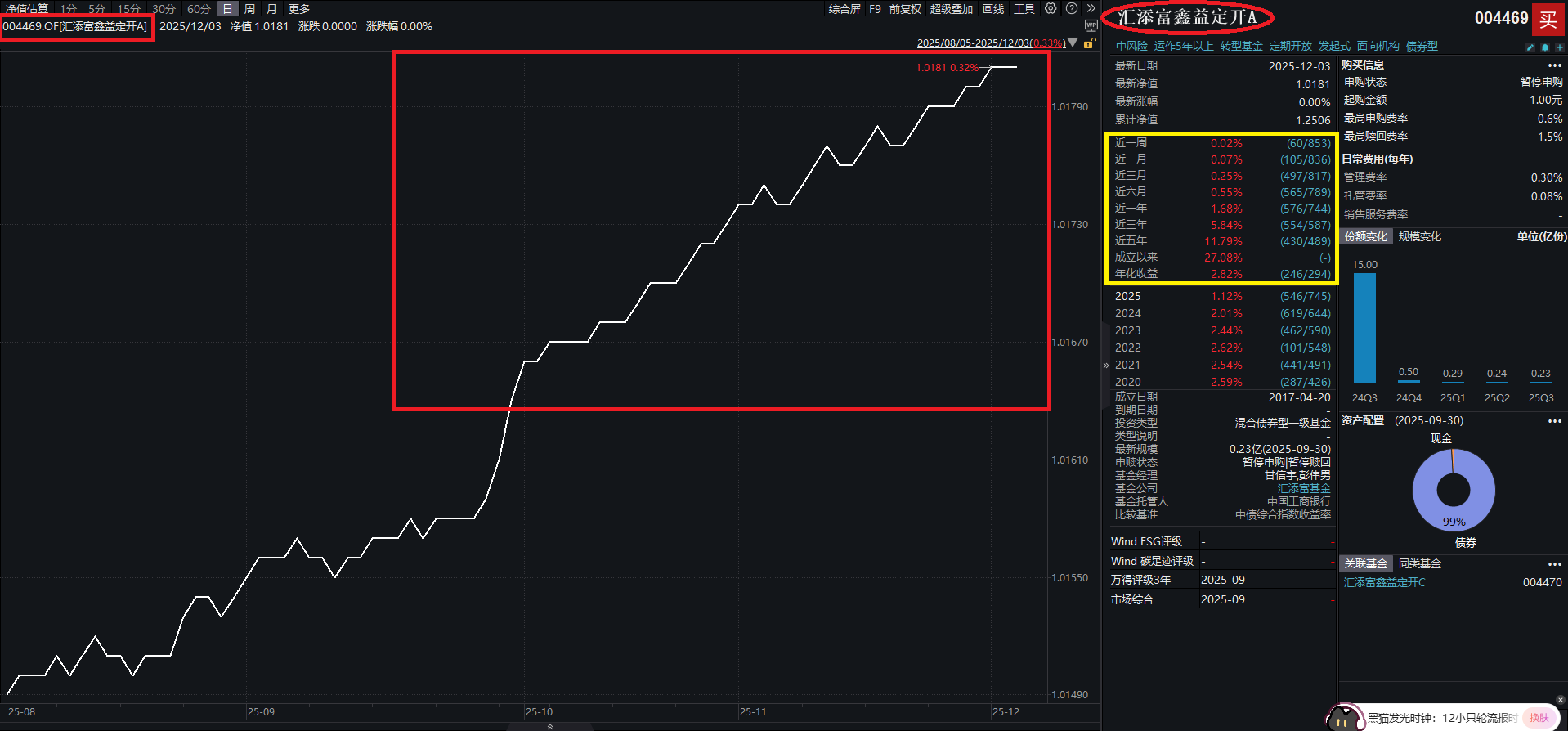
Task: Click the pencil edit icon beside fund tags
Action: point(1530,47)
